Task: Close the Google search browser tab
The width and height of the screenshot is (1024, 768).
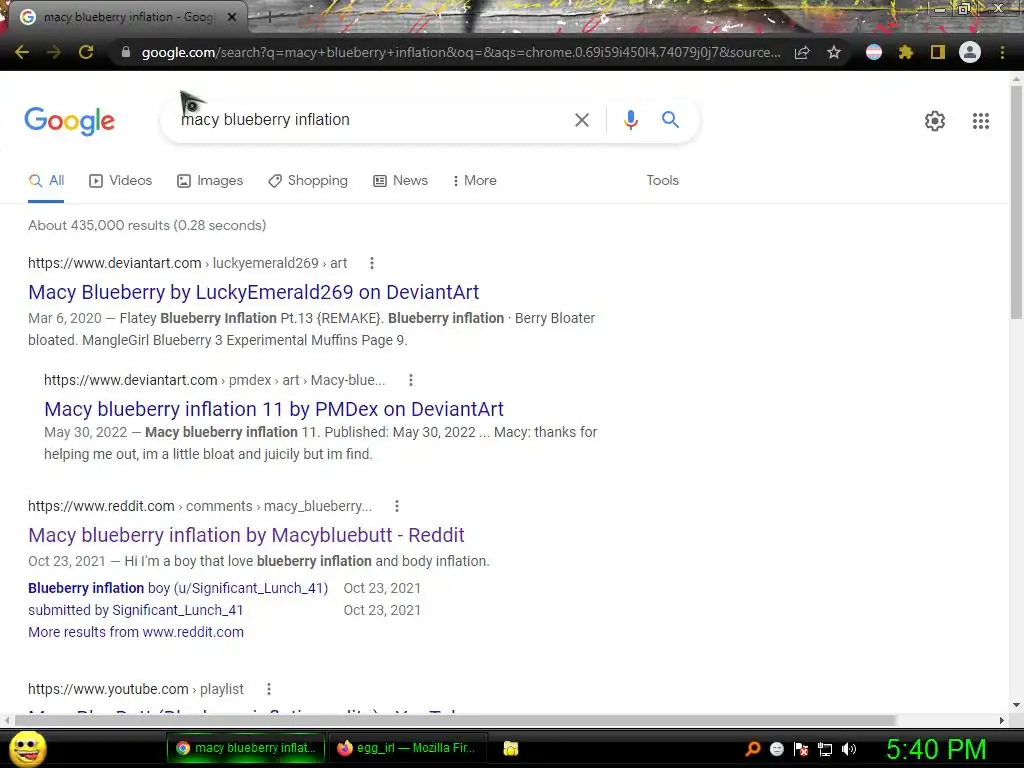Action: pyautogui.click(x=232, y=17)
